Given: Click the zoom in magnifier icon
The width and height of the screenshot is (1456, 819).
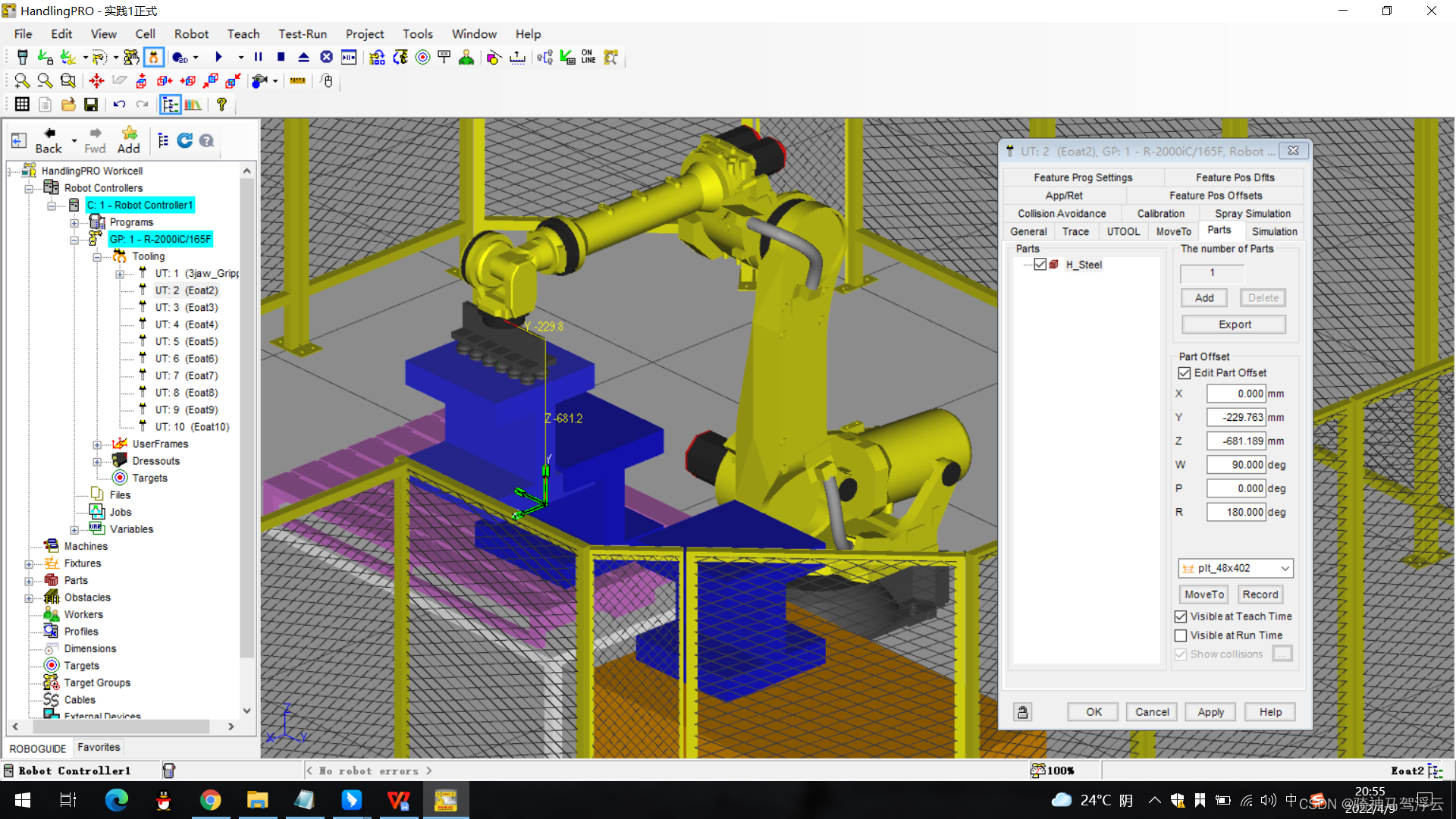Looking at the screenshot, I should coord(22,80).
